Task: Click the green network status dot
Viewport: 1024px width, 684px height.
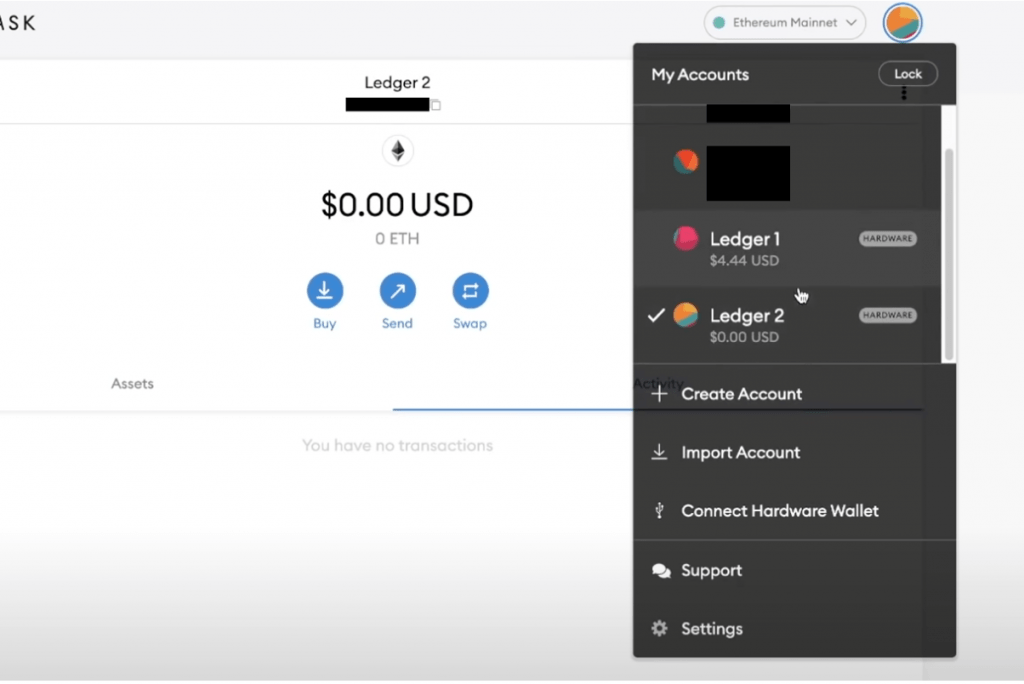Action: [719, 23]
